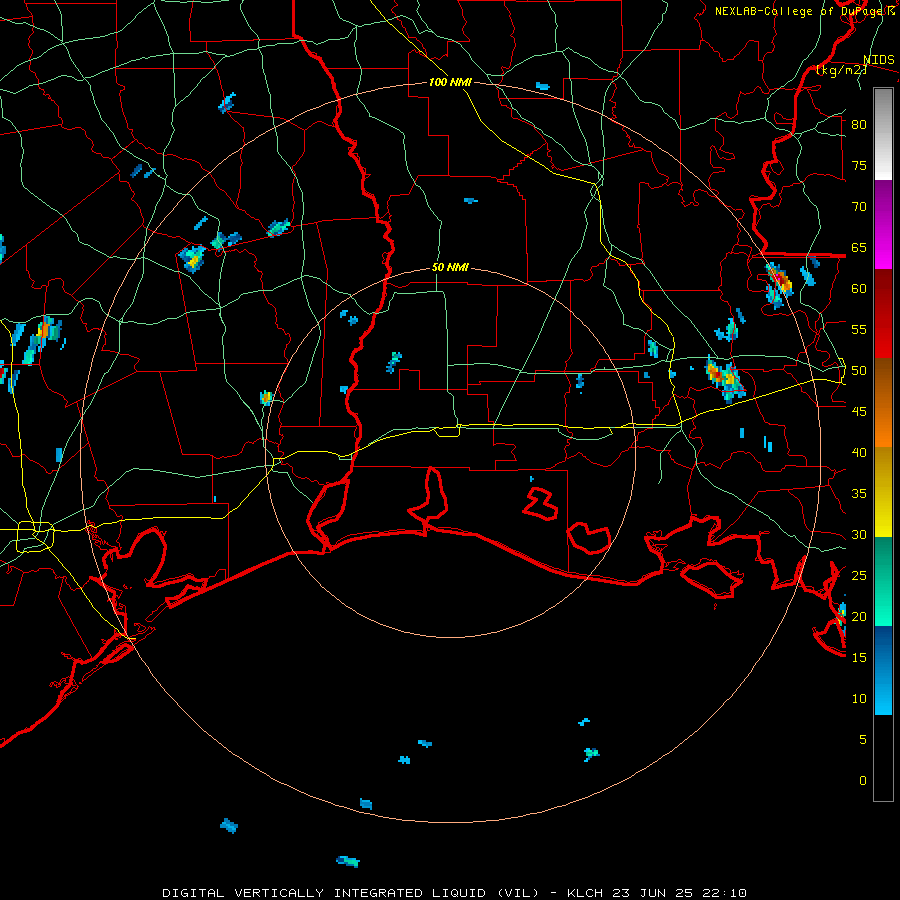Click the 5 value on the color scale
Viewport: 900px width, 900px height.
(x=863, y=740)
